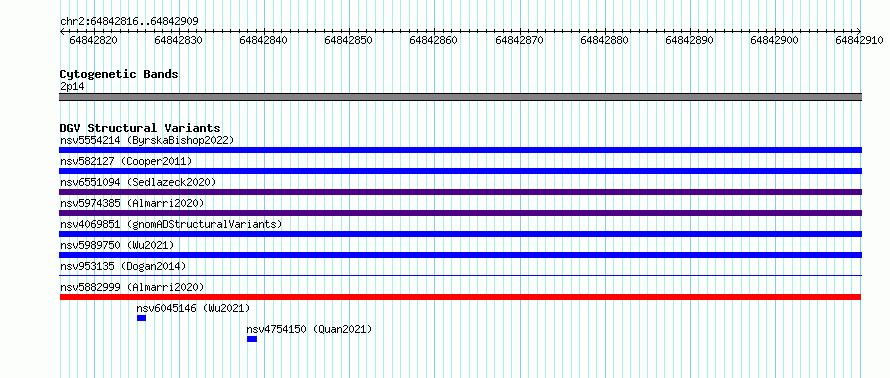Image resolution: width=890 pixels, height=378 pixels.
Task: Click the DGV Structural Variants track heading
Action: (x=140, y=128)
